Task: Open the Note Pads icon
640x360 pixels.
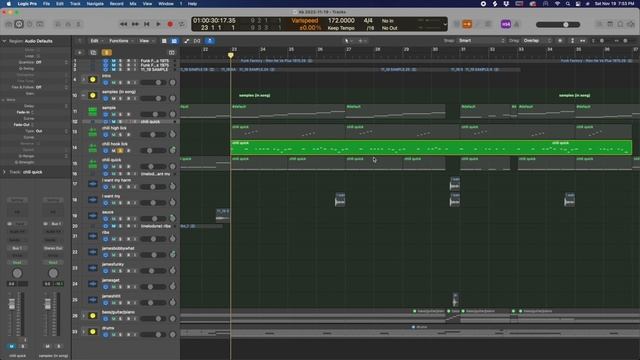Action: [x=610, y=24]
